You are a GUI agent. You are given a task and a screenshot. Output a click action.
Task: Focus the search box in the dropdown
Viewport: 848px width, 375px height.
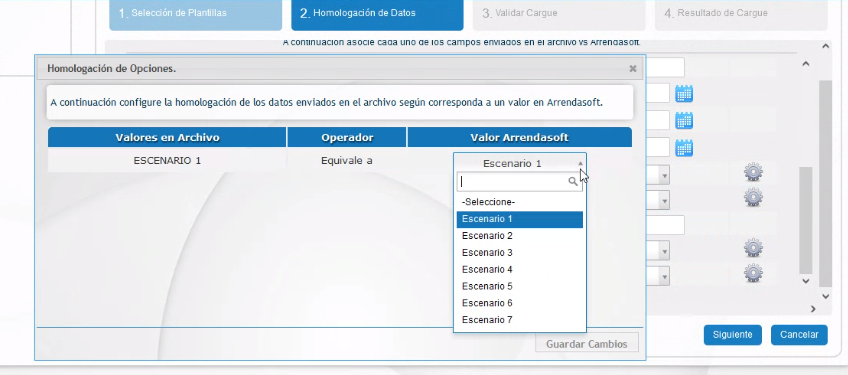pos(520,182)
